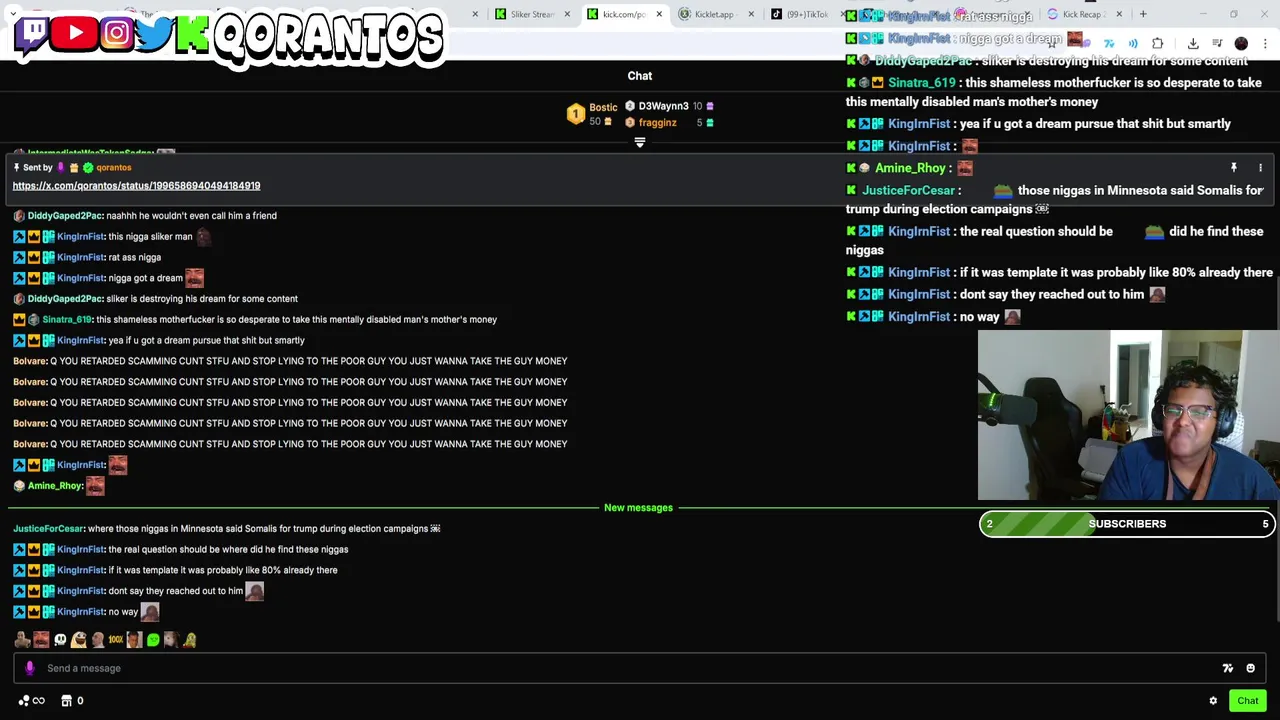Screen dimensions: 1280x720
Task: Insert the yellow duck-like emote
Action: 190,640
